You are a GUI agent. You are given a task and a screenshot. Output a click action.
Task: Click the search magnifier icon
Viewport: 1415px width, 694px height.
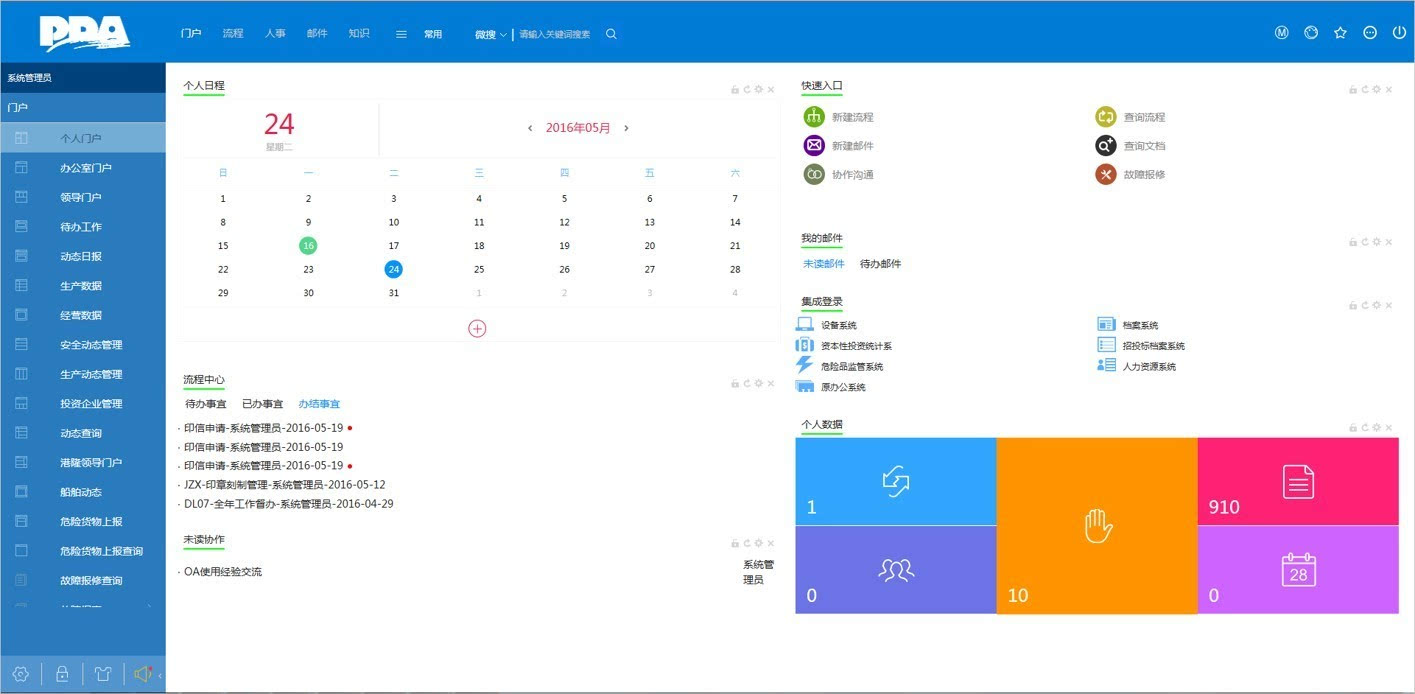[x=611, y=34]
